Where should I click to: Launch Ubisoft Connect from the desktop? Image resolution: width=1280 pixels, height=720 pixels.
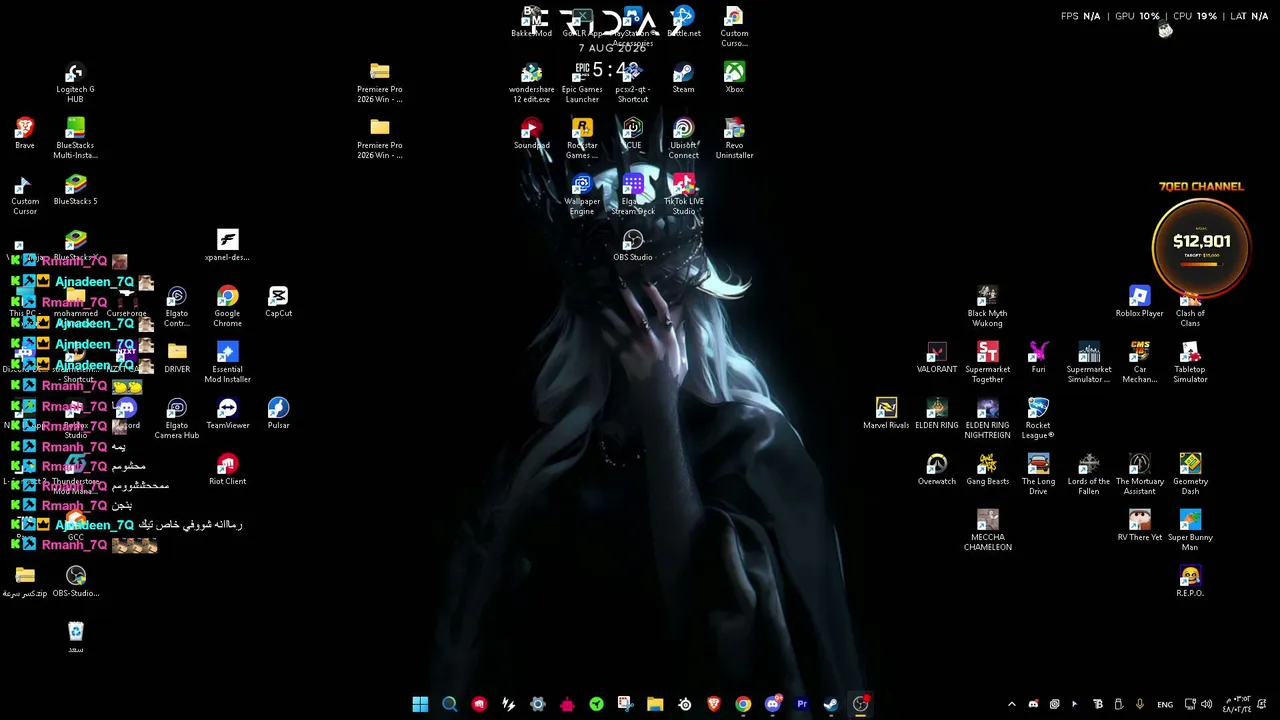(x=683, y=139)
